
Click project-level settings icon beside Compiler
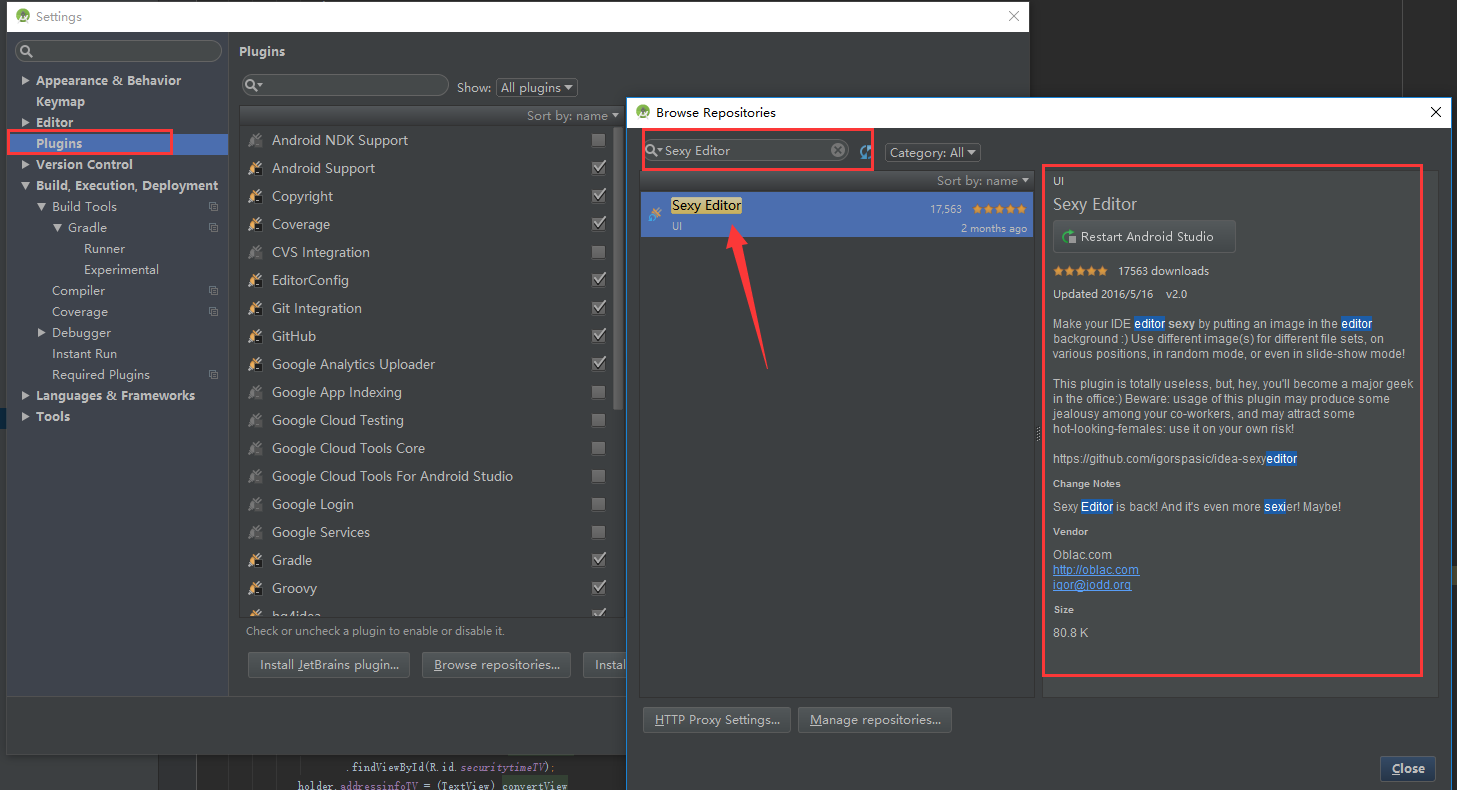(213, 291)
